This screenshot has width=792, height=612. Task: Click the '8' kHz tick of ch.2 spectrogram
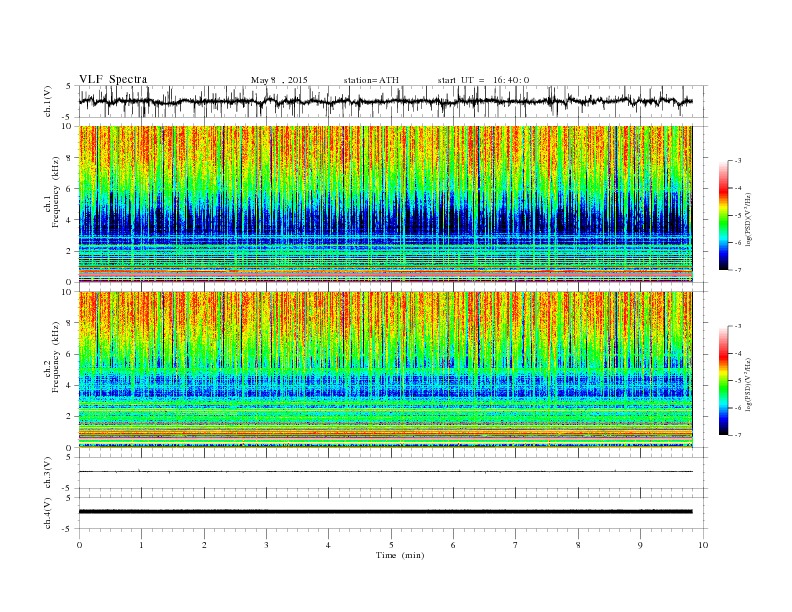click(70, 323)
